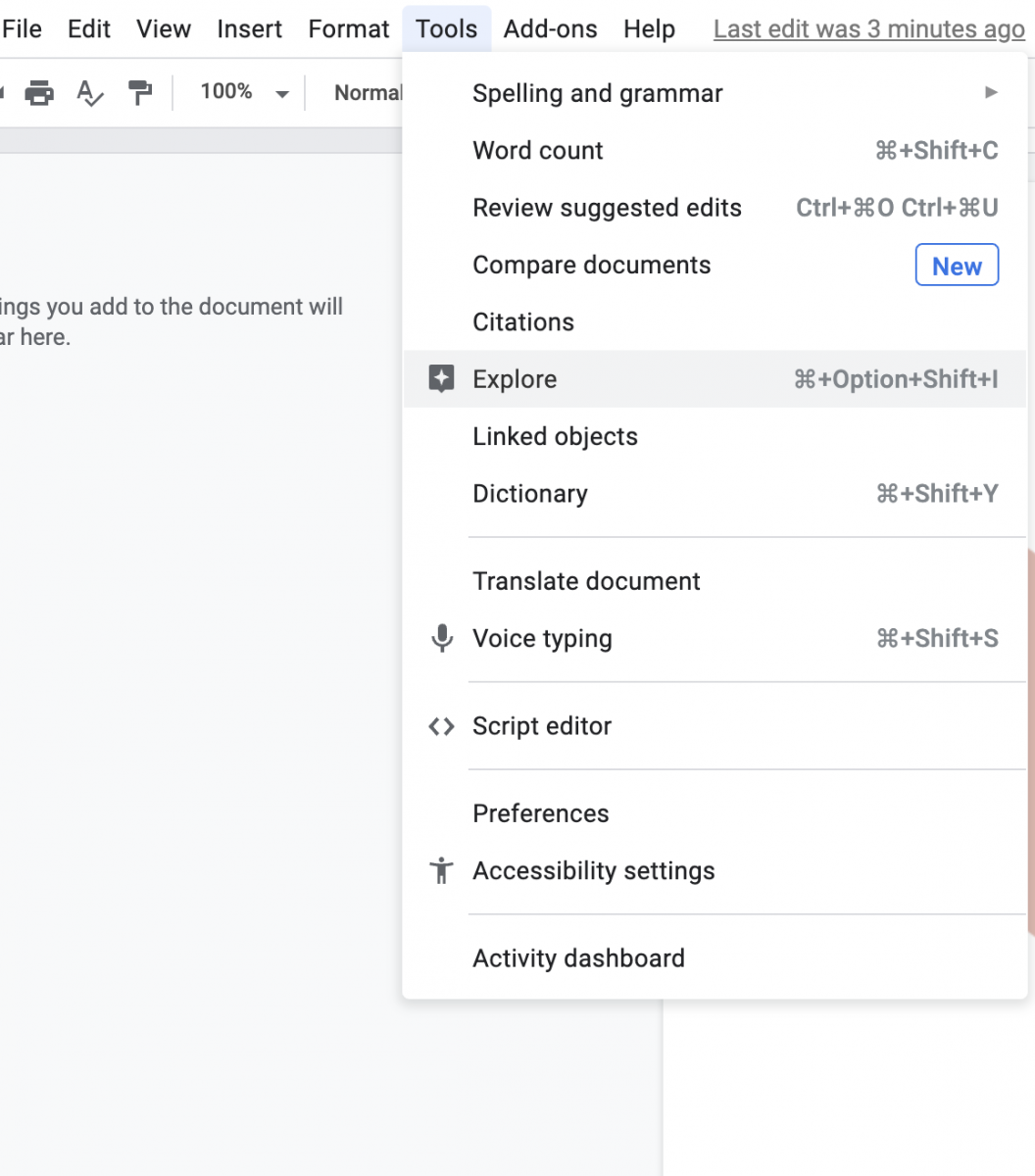Click the Accessibility settings person icon

(x=442, y=870)
